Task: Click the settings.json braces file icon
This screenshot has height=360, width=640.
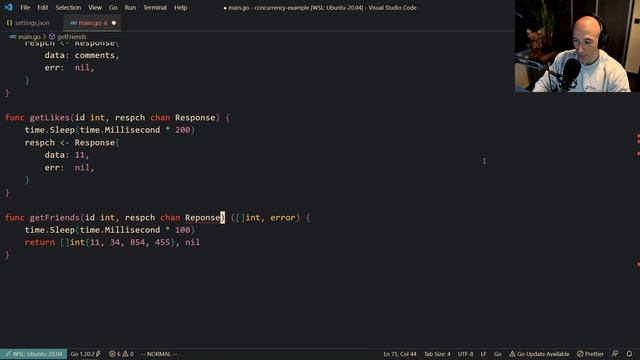Action: [x=9, y=23]
